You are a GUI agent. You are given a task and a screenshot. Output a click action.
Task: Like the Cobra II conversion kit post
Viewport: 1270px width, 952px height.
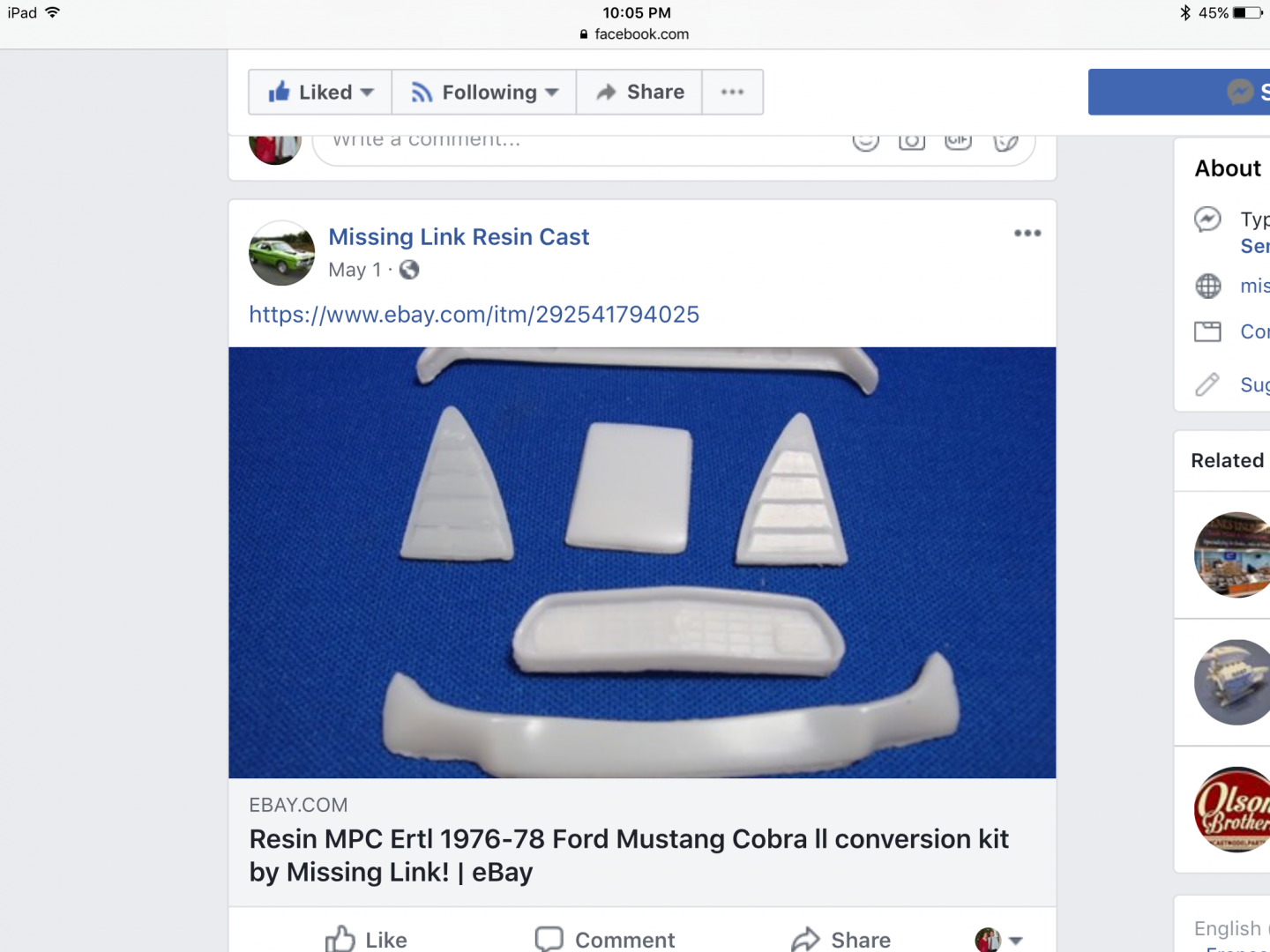pos(366,939)
